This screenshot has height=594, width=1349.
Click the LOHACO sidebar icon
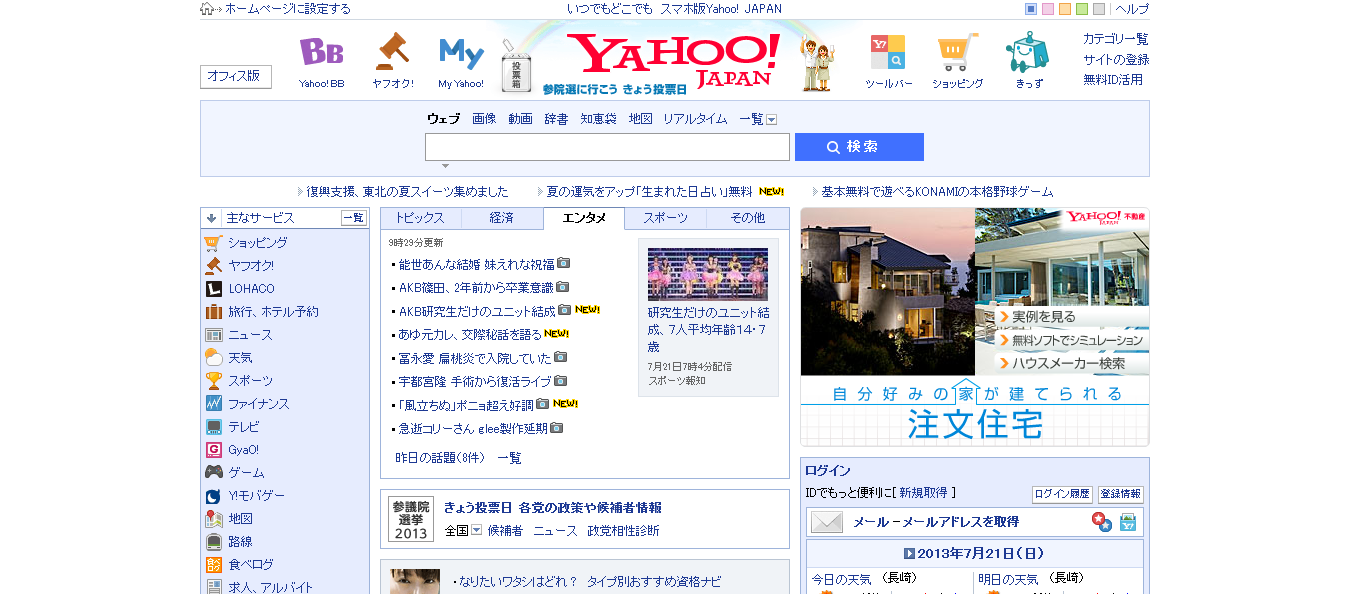[x=213, y=288]
